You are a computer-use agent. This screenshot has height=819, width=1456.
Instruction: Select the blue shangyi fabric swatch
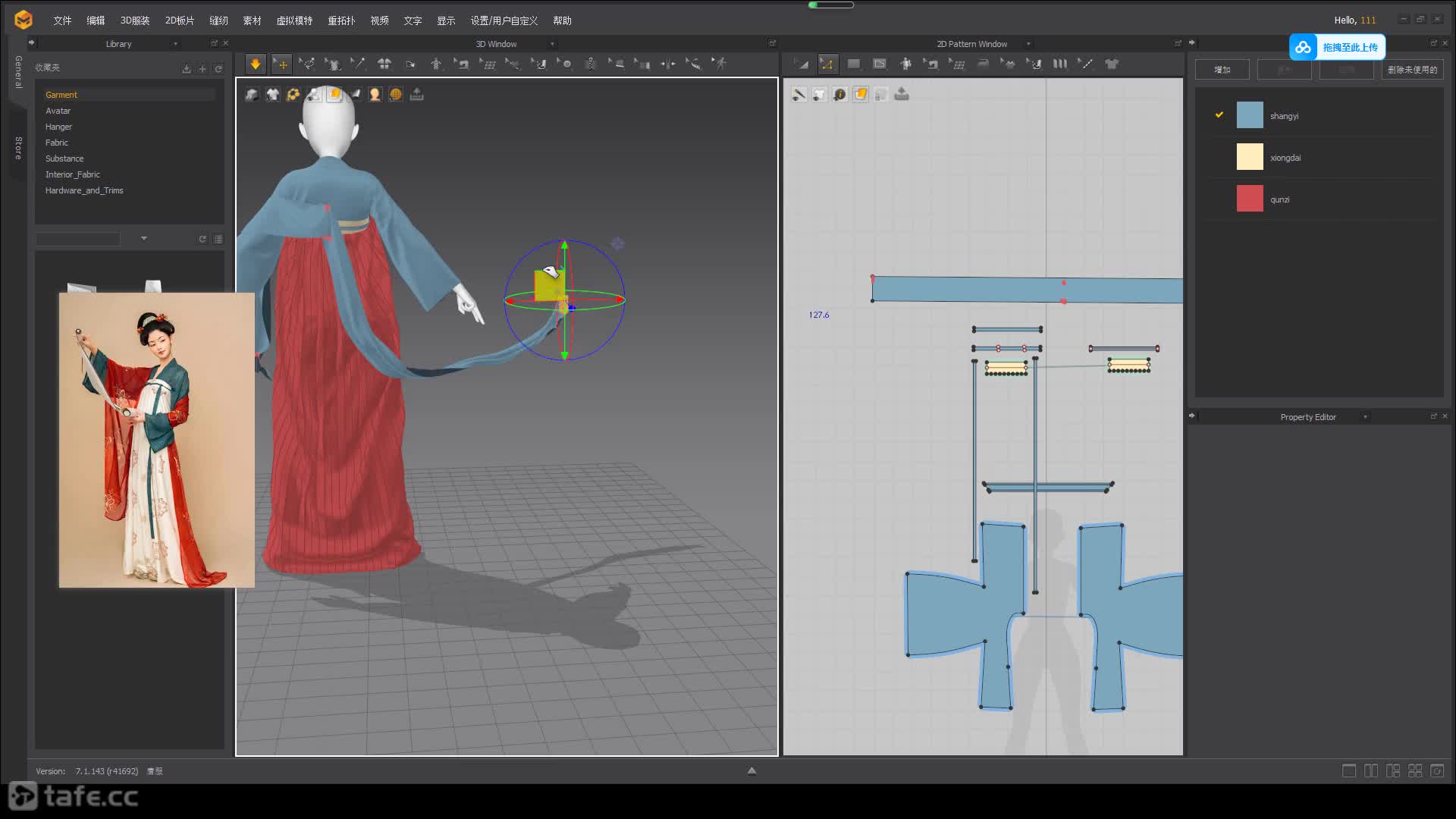click(1250, 115)
